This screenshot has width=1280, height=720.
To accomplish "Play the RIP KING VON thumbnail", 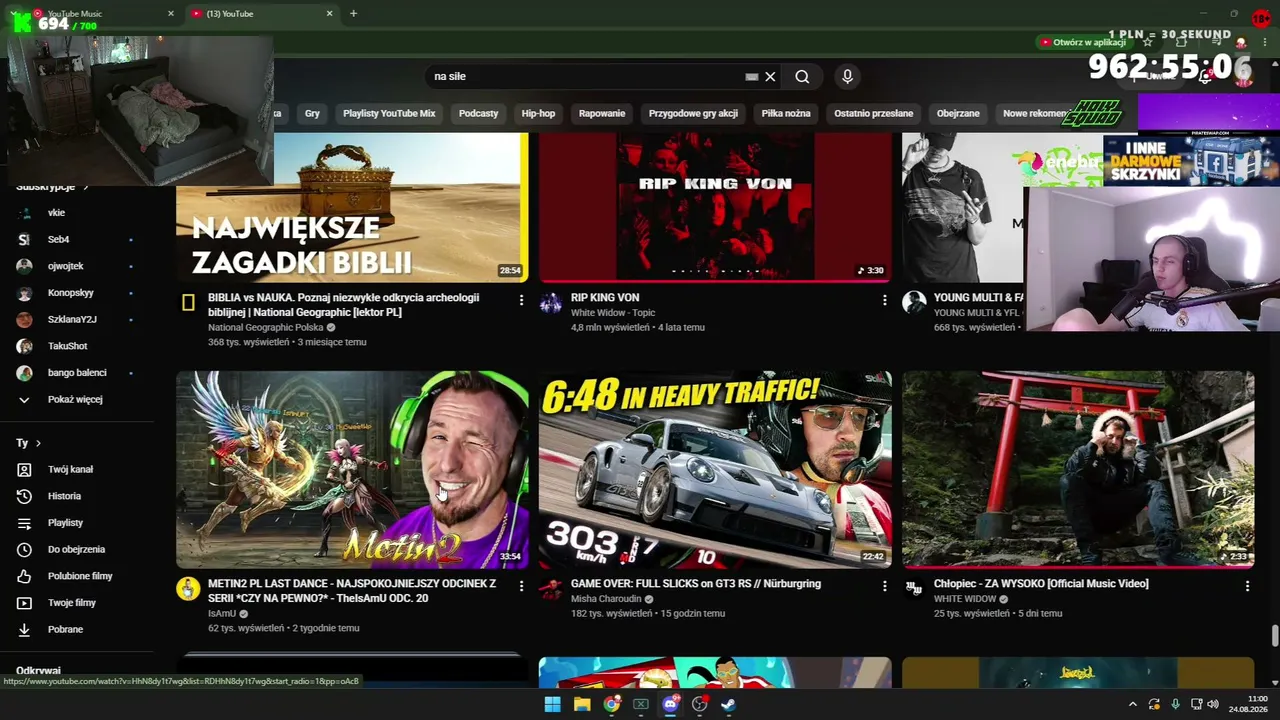I will click(715, 207).
